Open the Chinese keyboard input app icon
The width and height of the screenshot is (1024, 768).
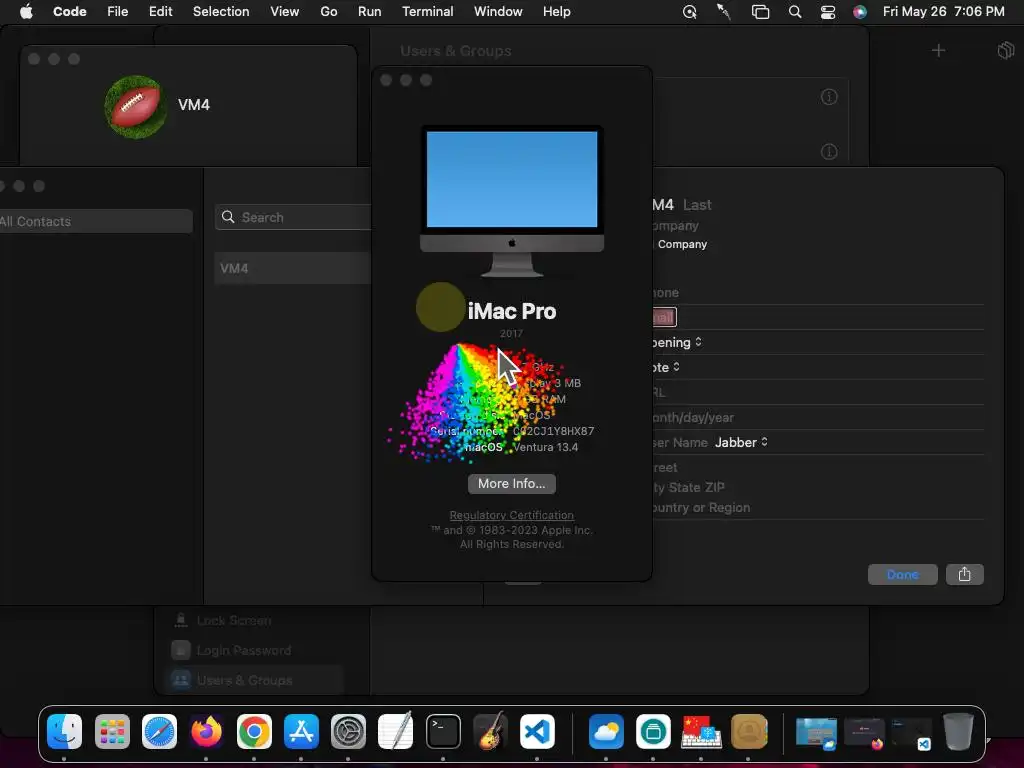pos(701,731)
